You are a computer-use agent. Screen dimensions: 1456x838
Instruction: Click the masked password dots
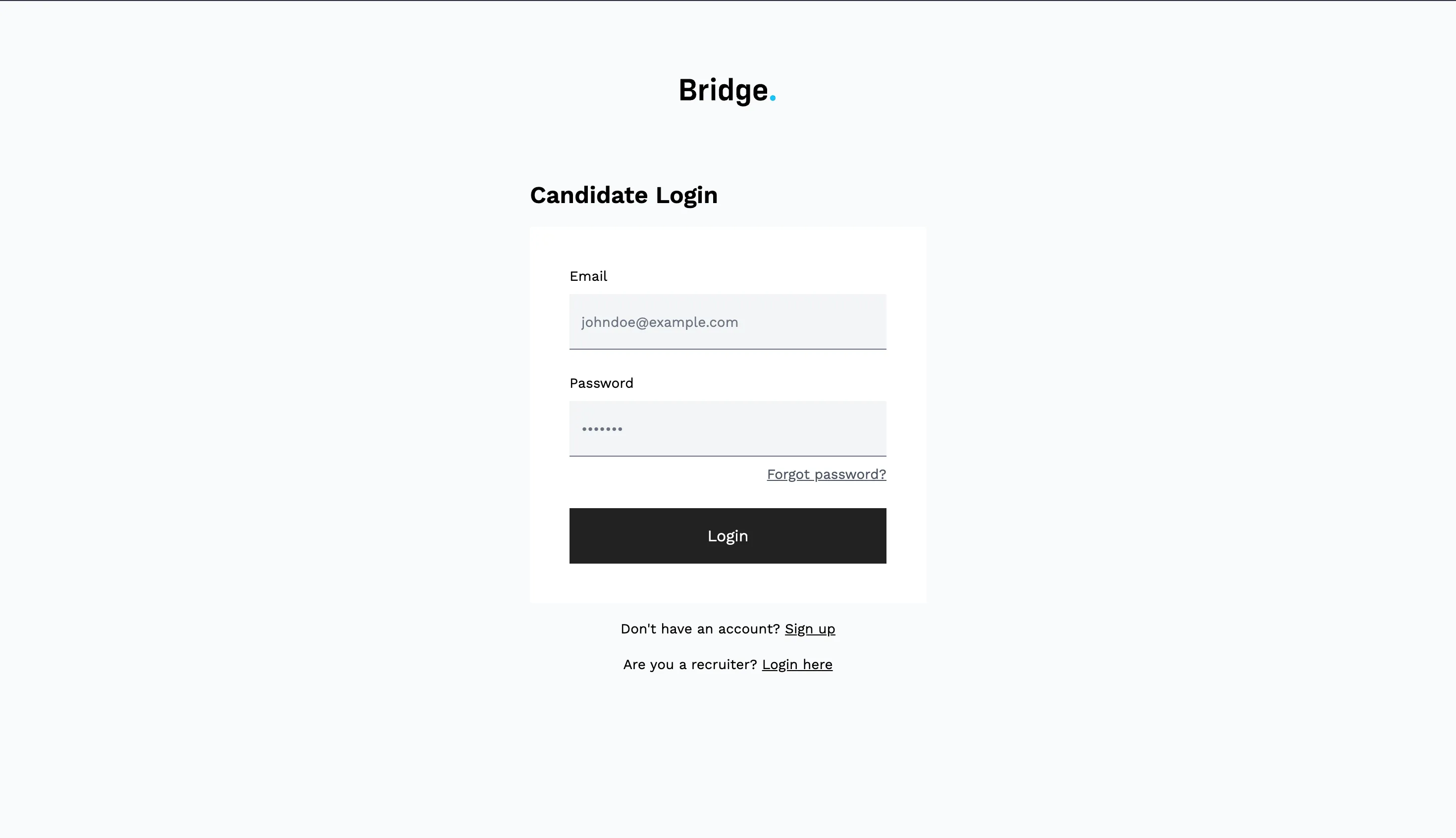tap(601, 429)
